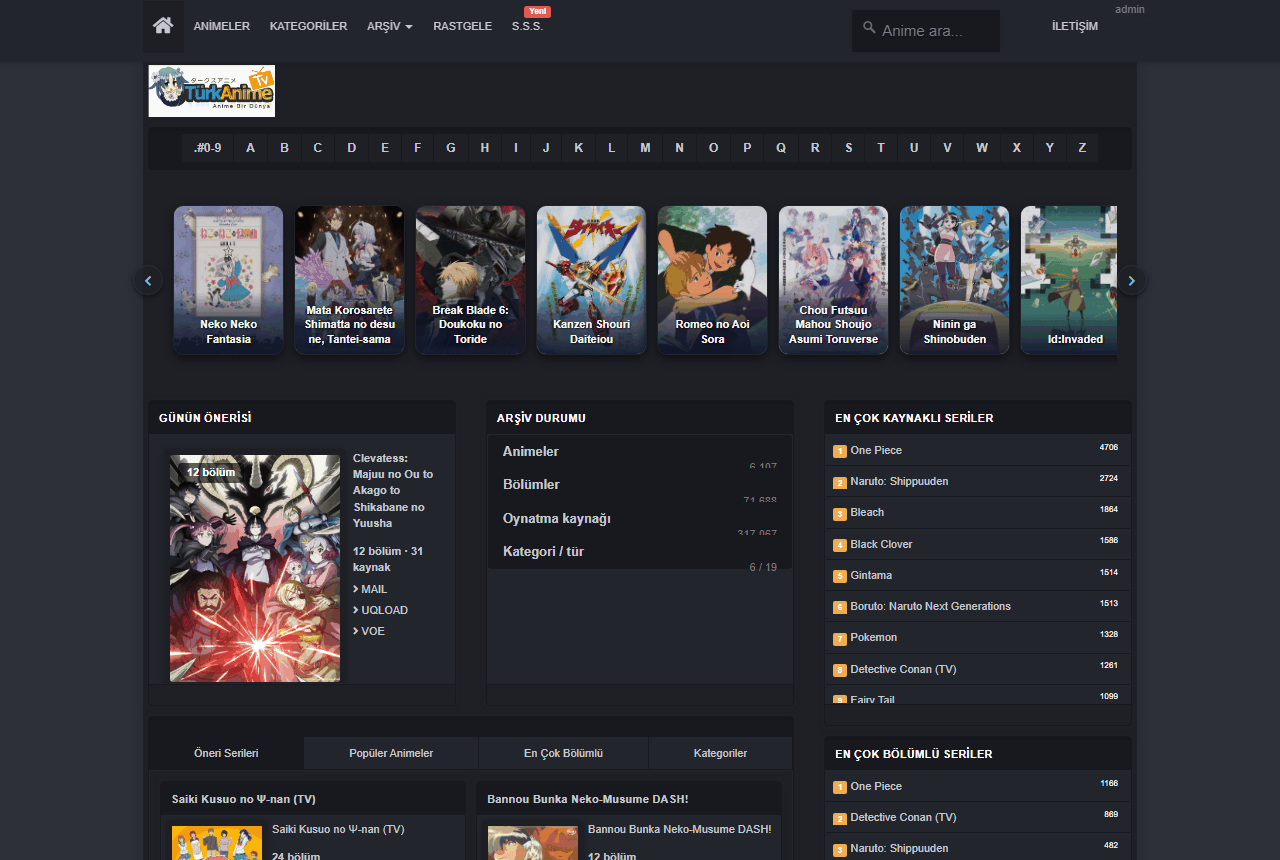Open the ANİMELER menu item
Image resolution: width=1280 pixels, height=860 pixels.
click(222, 26)
